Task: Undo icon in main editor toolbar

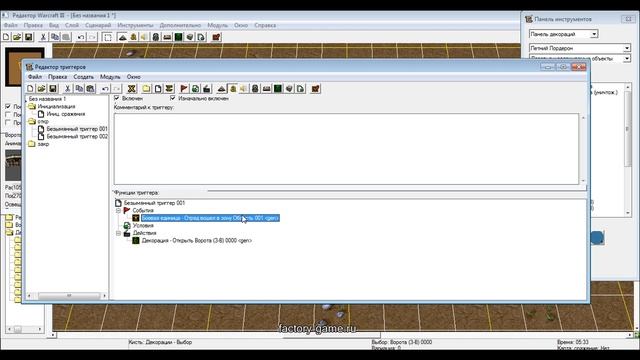Action: (81, 37)
